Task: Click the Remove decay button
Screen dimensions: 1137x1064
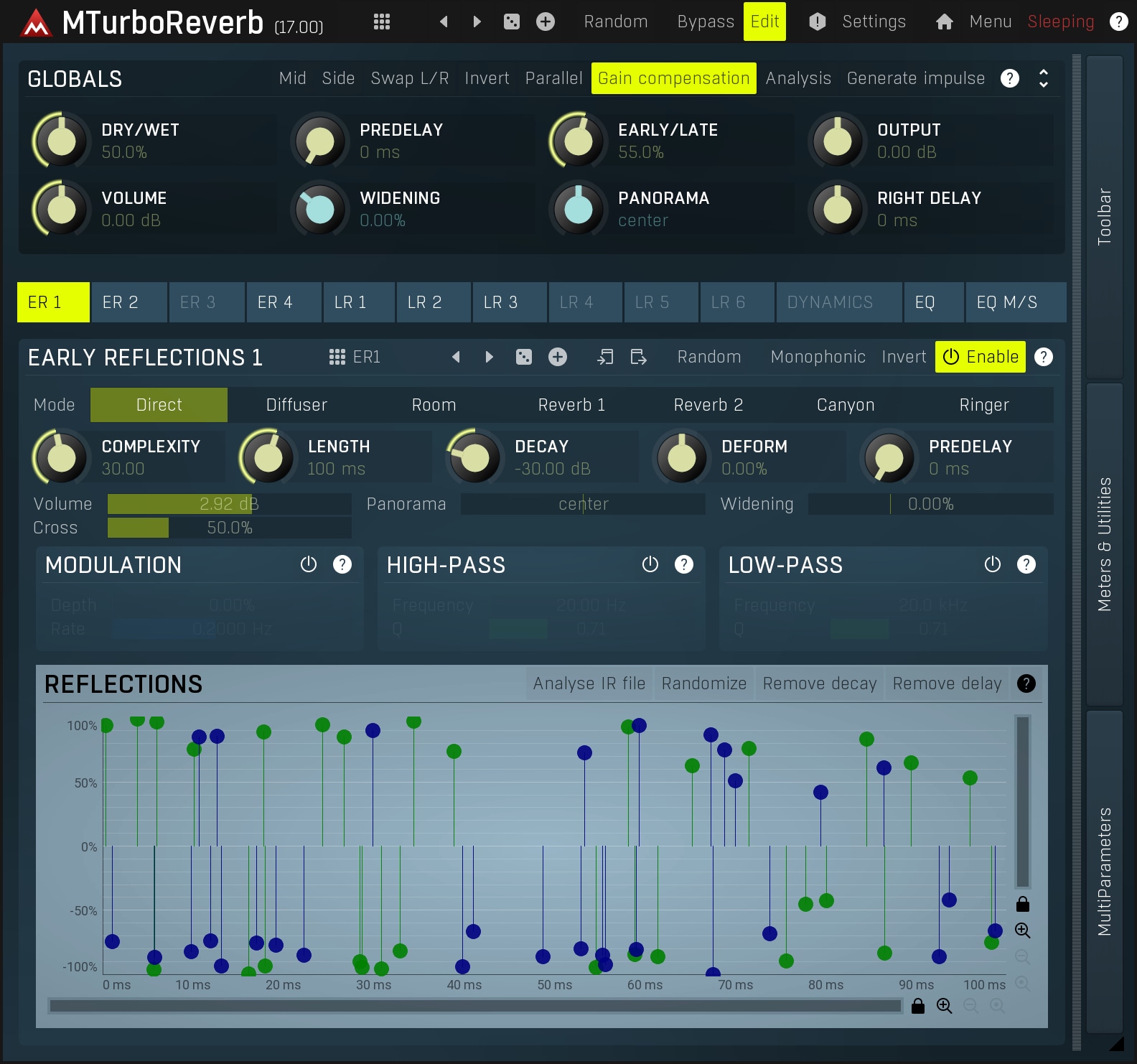Action: pyautogui.click(x=819, y=683)
